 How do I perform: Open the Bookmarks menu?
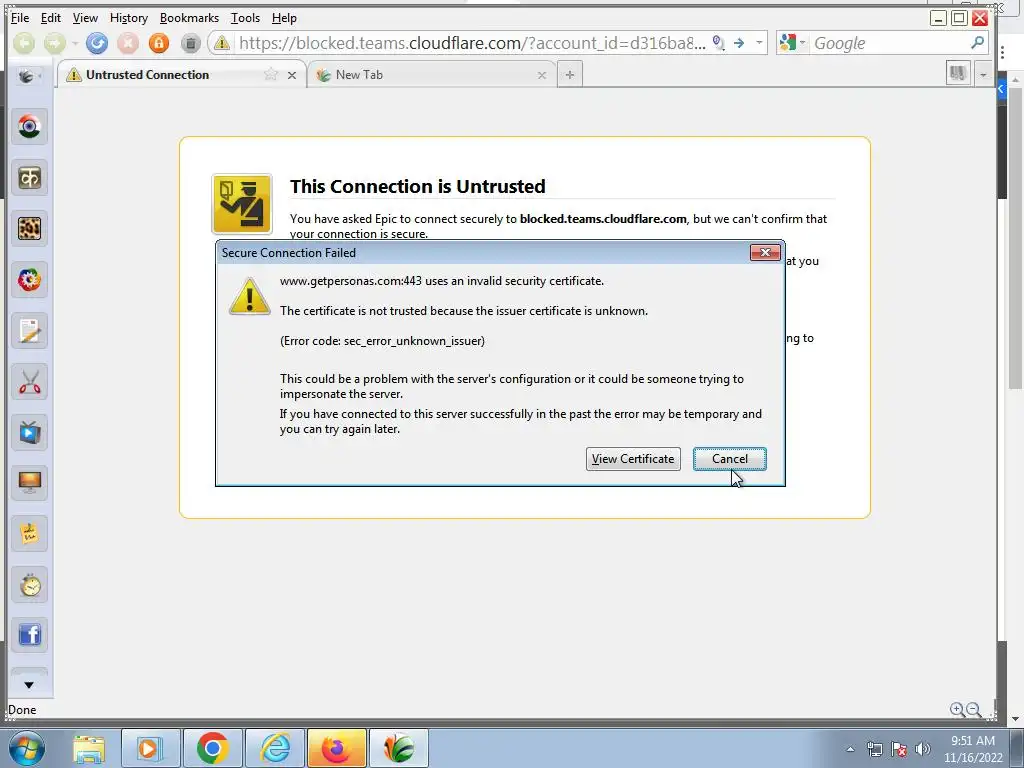click(x=189, y=18)
